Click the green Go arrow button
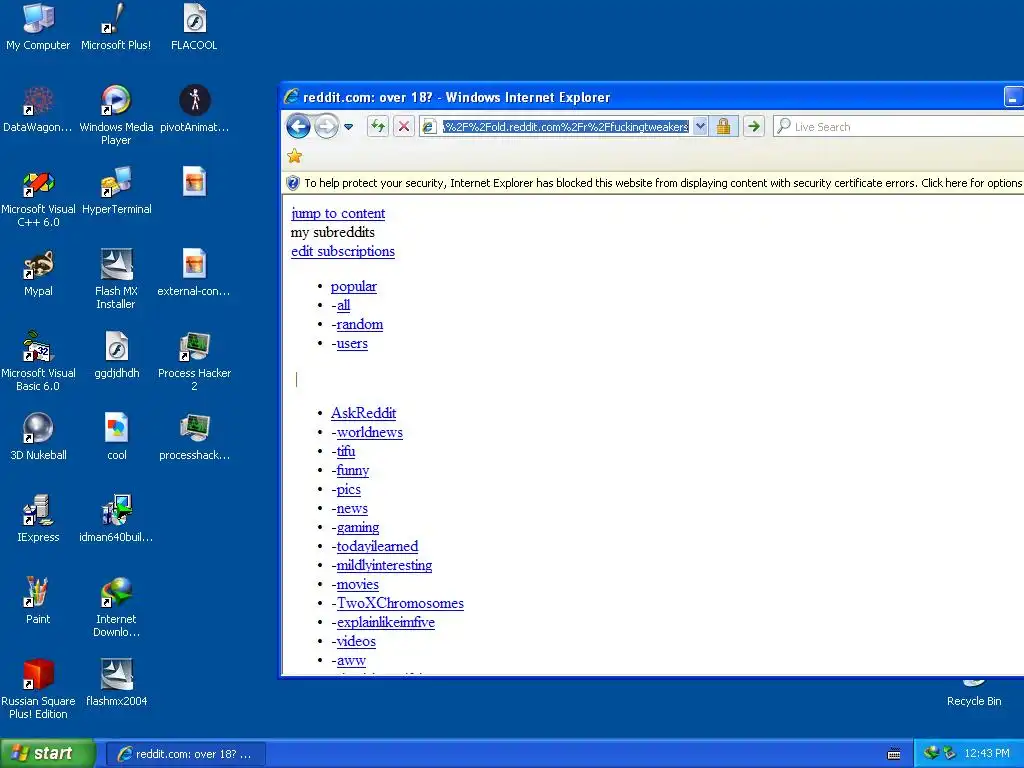 point(754,126)
